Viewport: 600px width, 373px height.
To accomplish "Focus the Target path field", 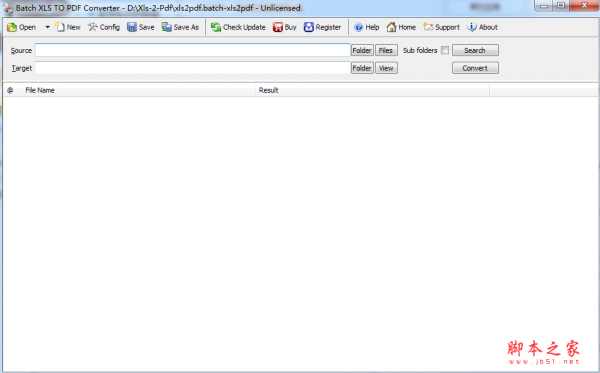I will pyautogui.click(x=193, y=68).
